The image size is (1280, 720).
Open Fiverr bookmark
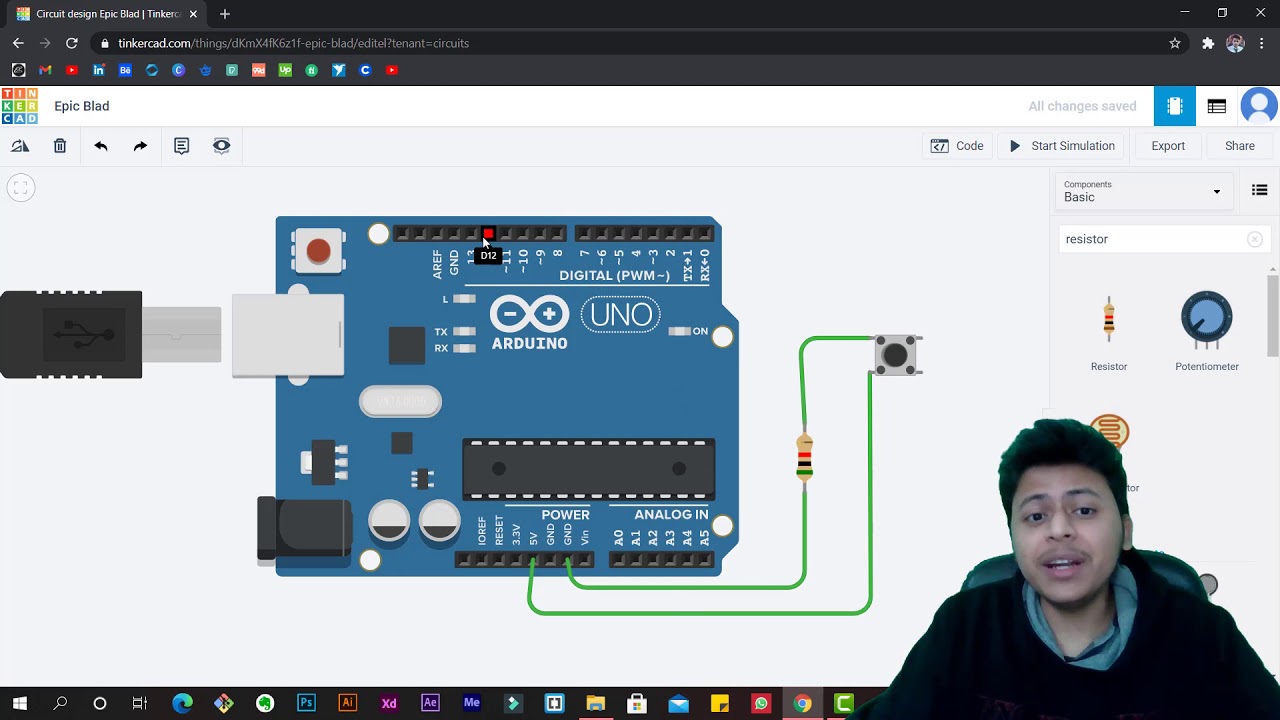pos(312,70)
